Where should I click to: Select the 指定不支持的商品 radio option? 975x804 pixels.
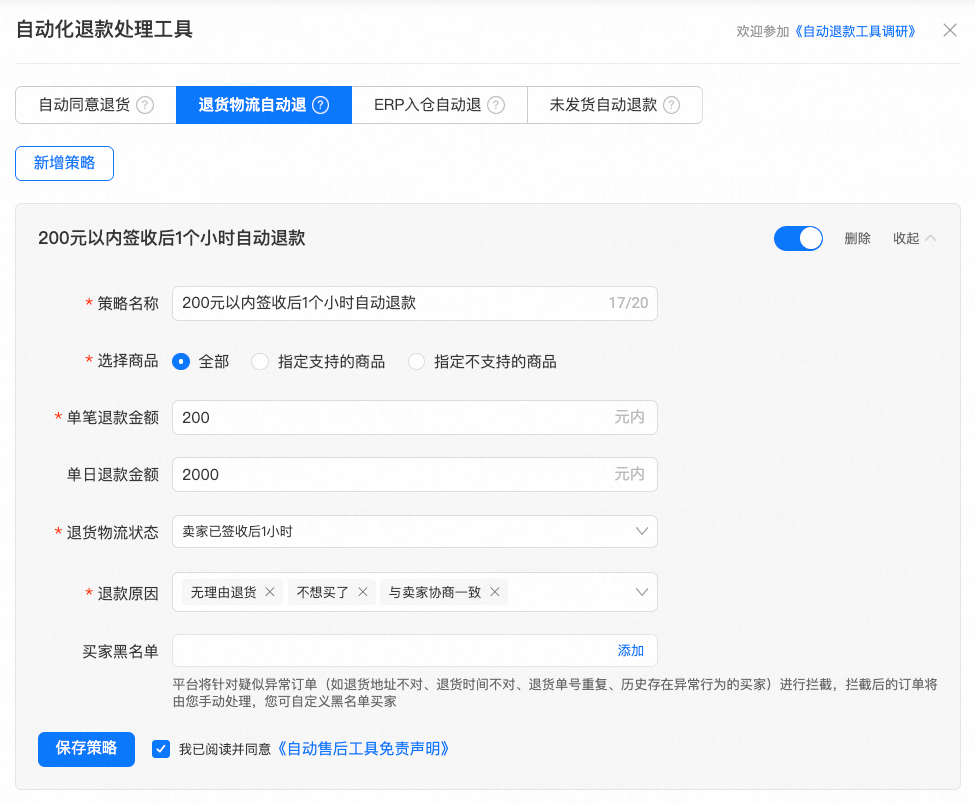pos(417,362)
